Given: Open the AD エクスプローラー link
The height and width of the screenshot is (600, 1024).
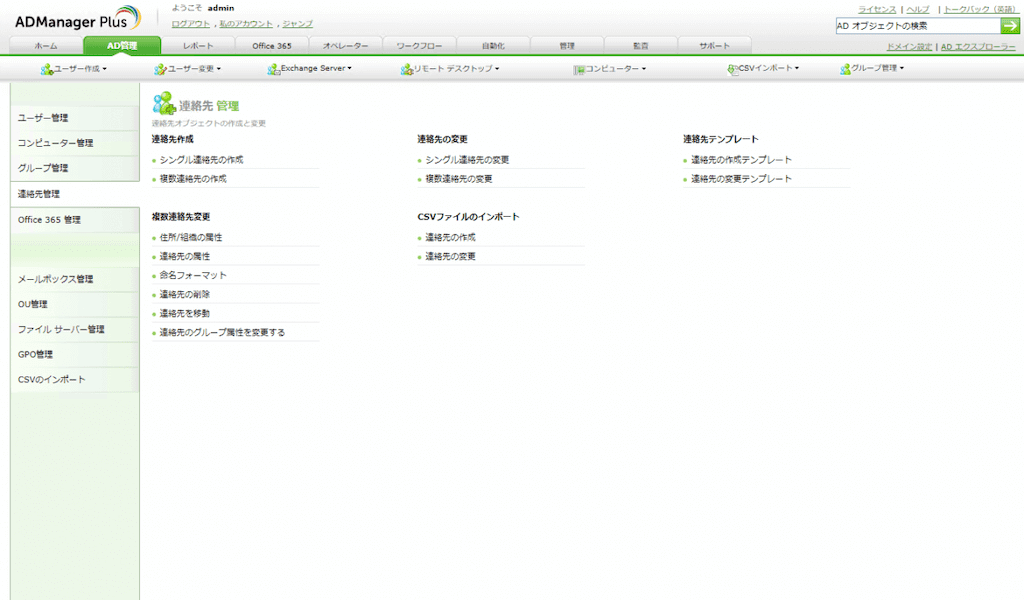Looking at the screenshot, I should coord(978,47).
